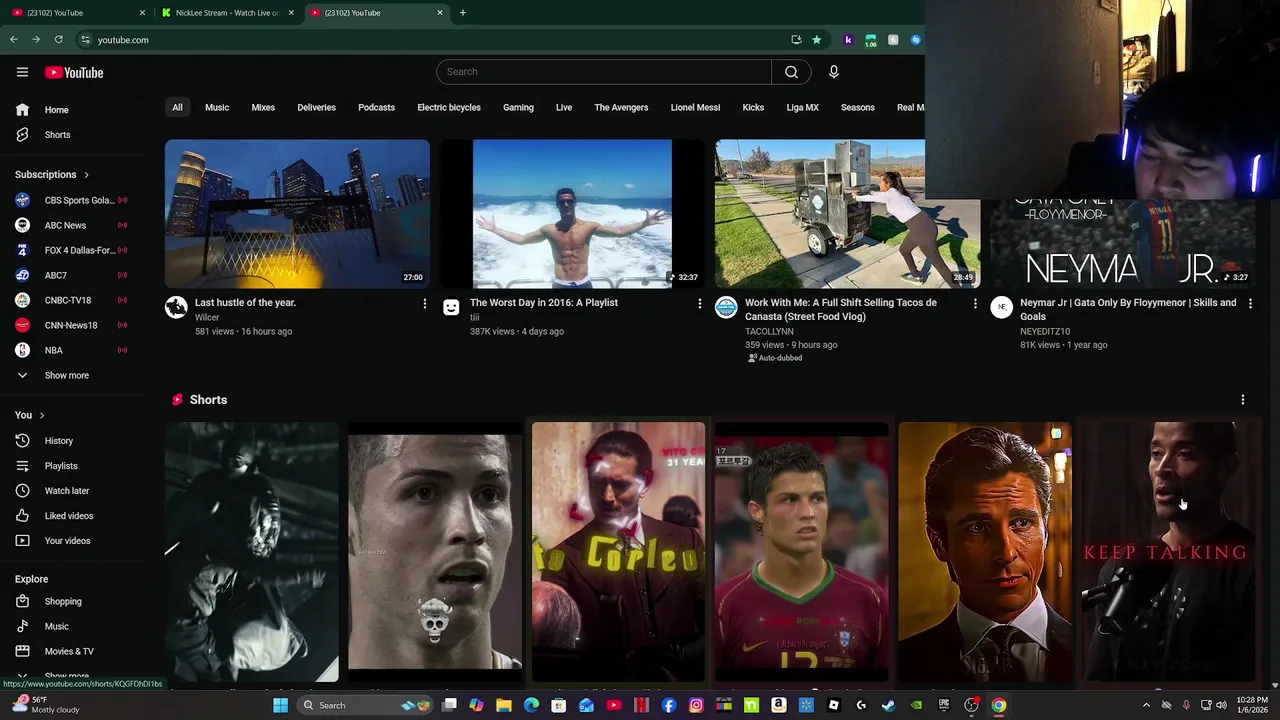Go back with the browser back arrow
The height and width of the screenshot is (720, 1280).
point(13,40)
